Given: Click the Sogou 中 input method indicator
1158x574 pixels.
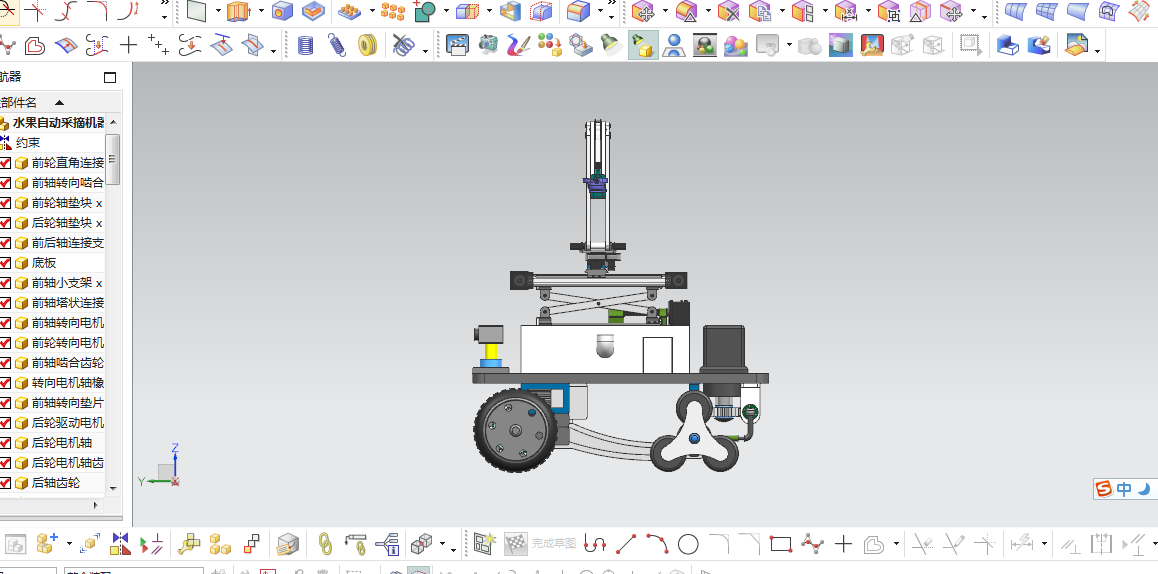Looking at the screenshot, I should click(x=1124, y=489).
